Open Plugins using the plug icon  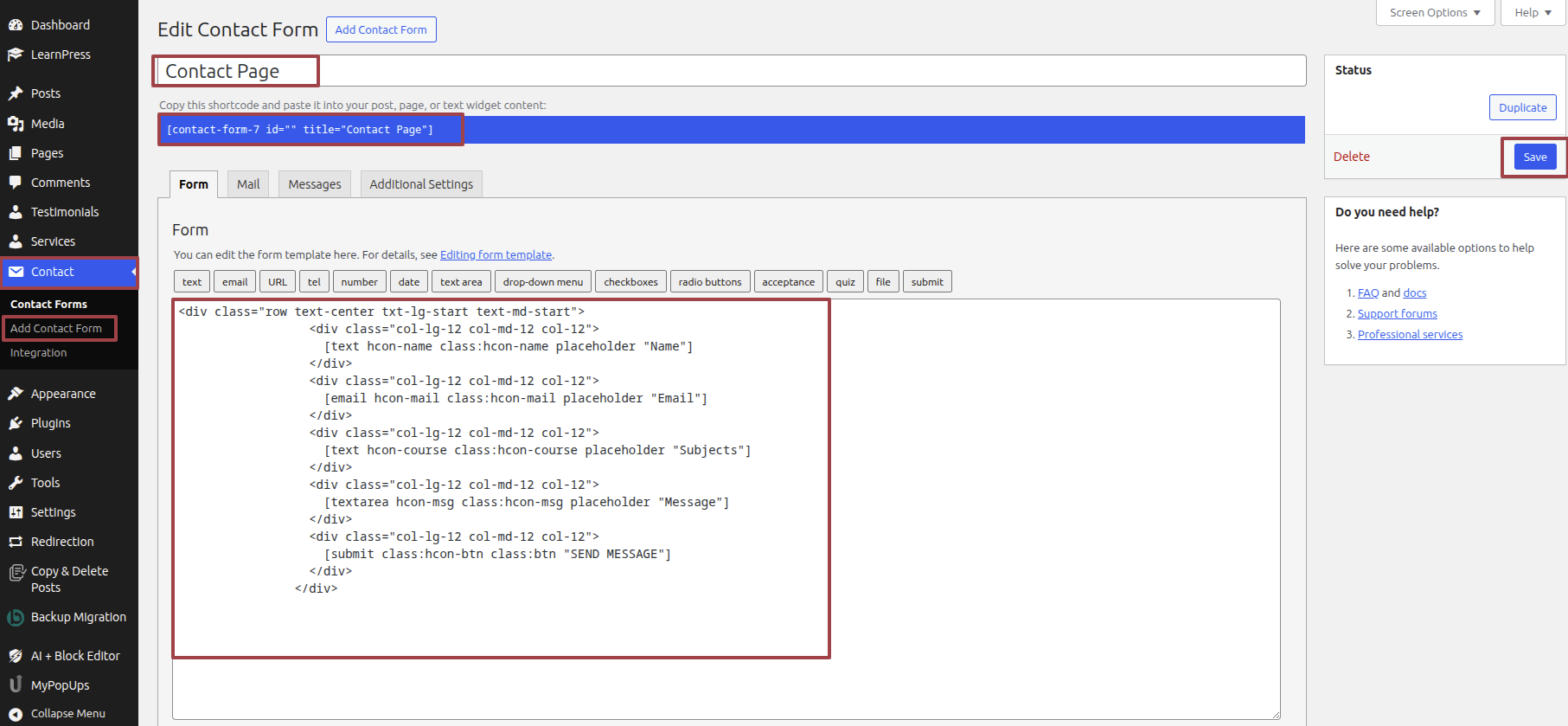[x=16, y=423]
